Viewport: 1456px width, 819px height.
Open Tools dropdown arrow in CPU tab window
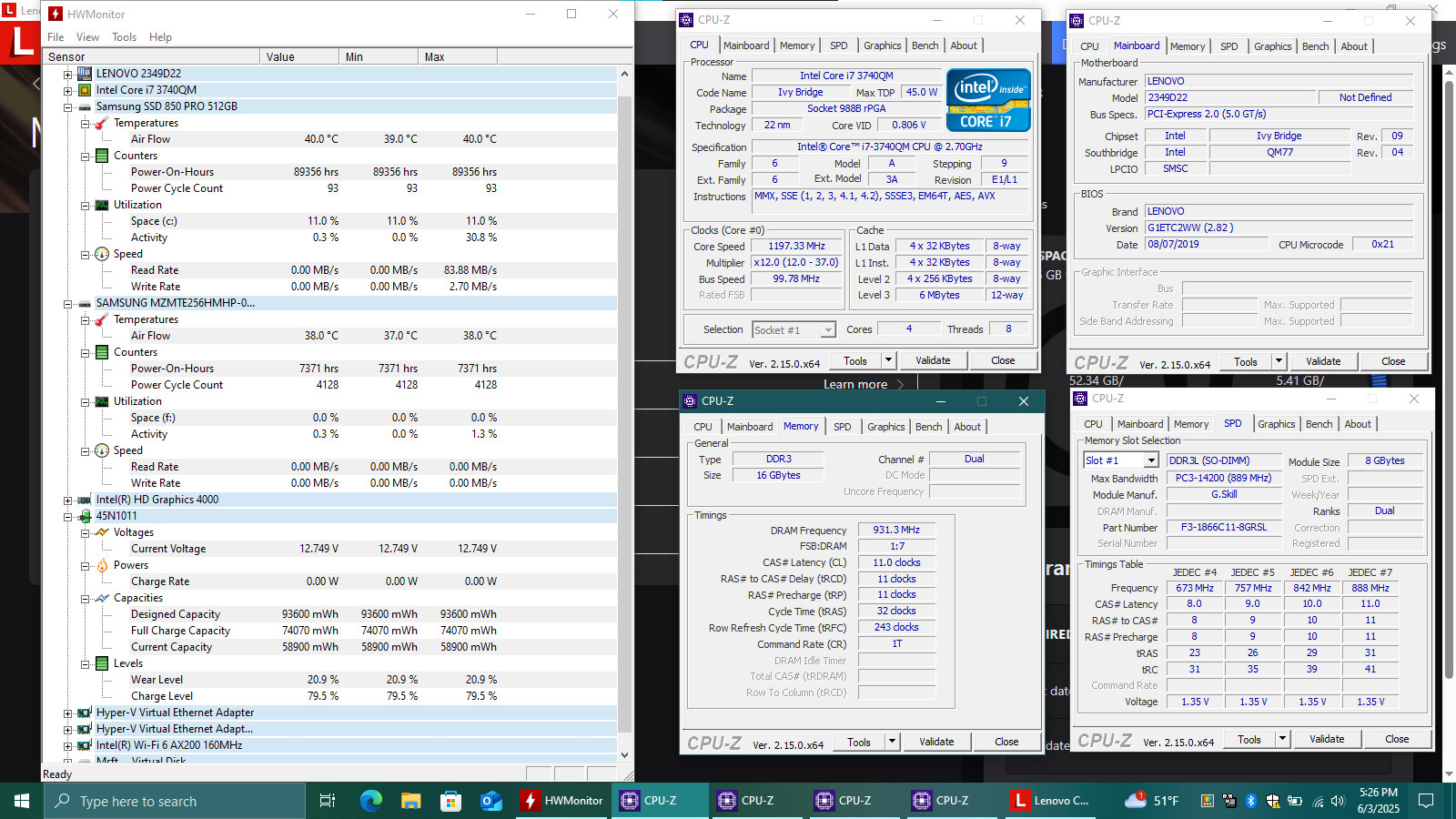coord(889,360)
